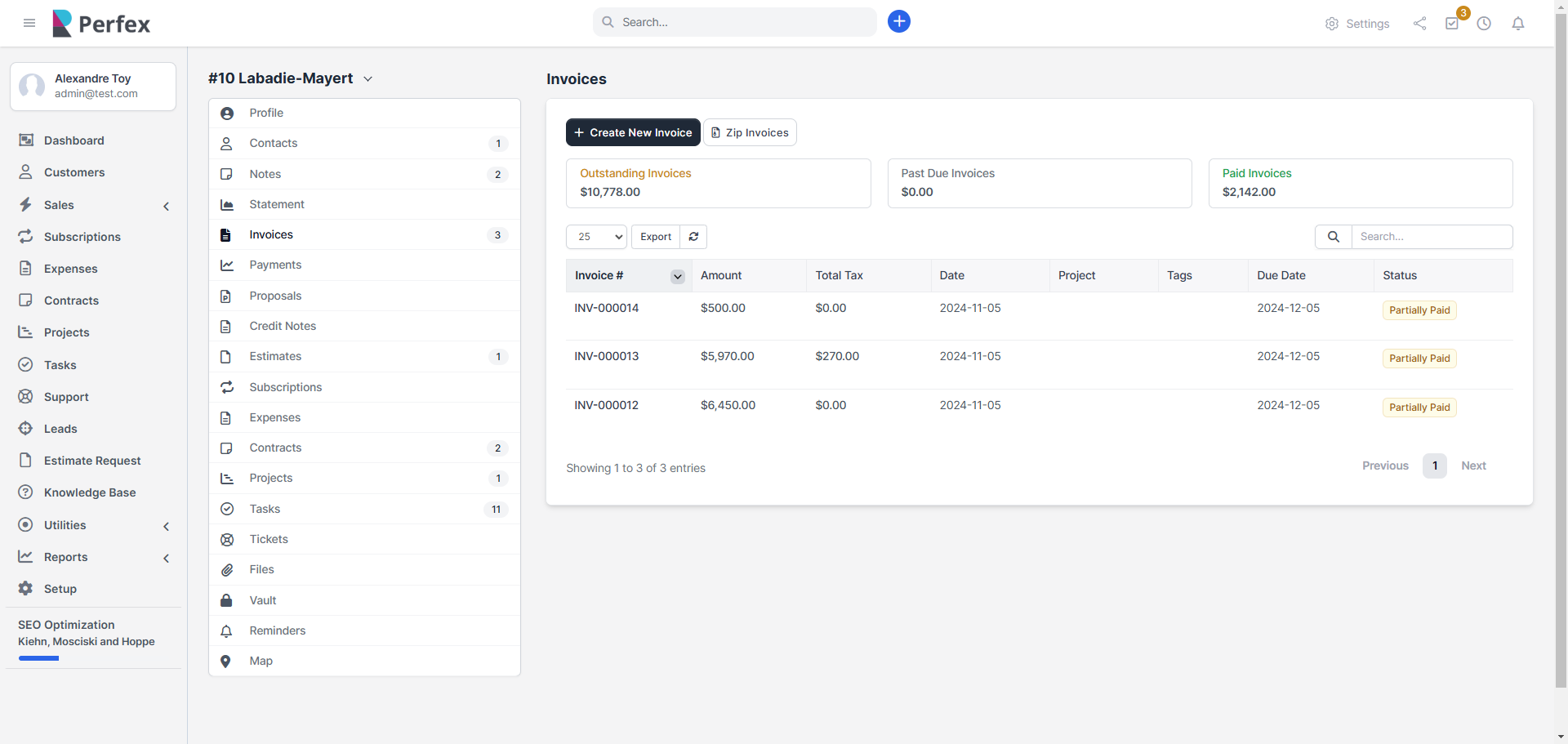Open the page length 25 dropdown

596,237
